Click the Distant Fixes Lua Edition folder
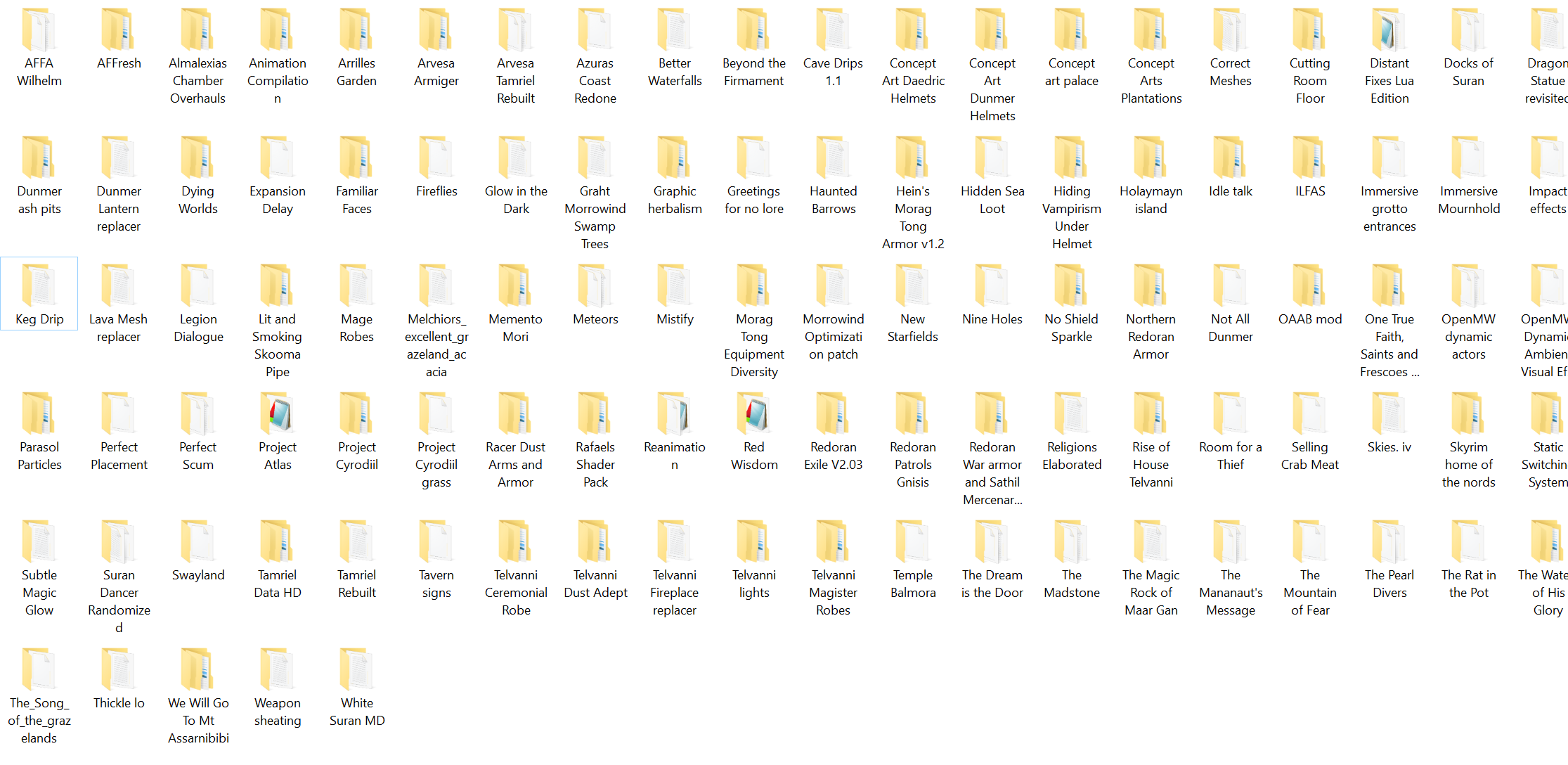 pyautogui.click(x=1389, y=31)
